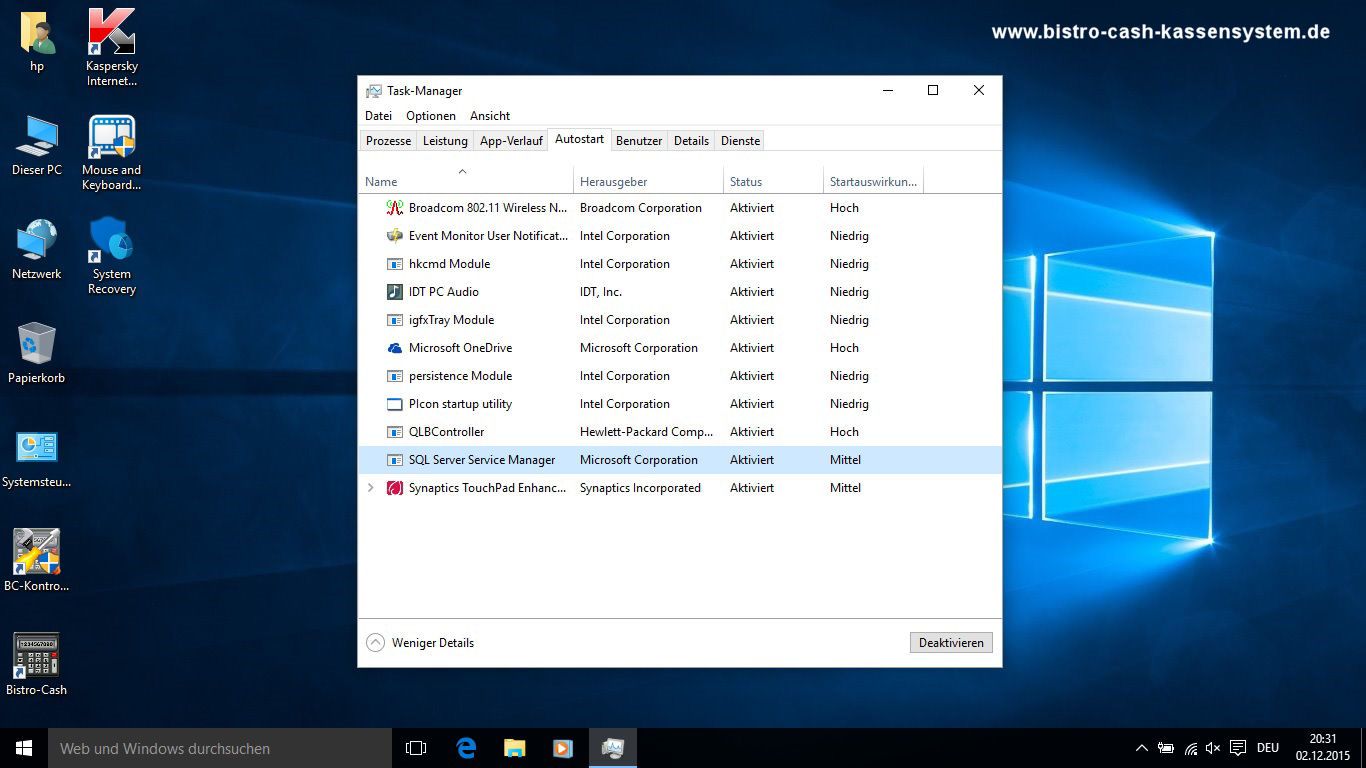This screenshot has width=1366, height=768.
Task: Open the media player taskbar icon
Action: click(x=562, y=748)
